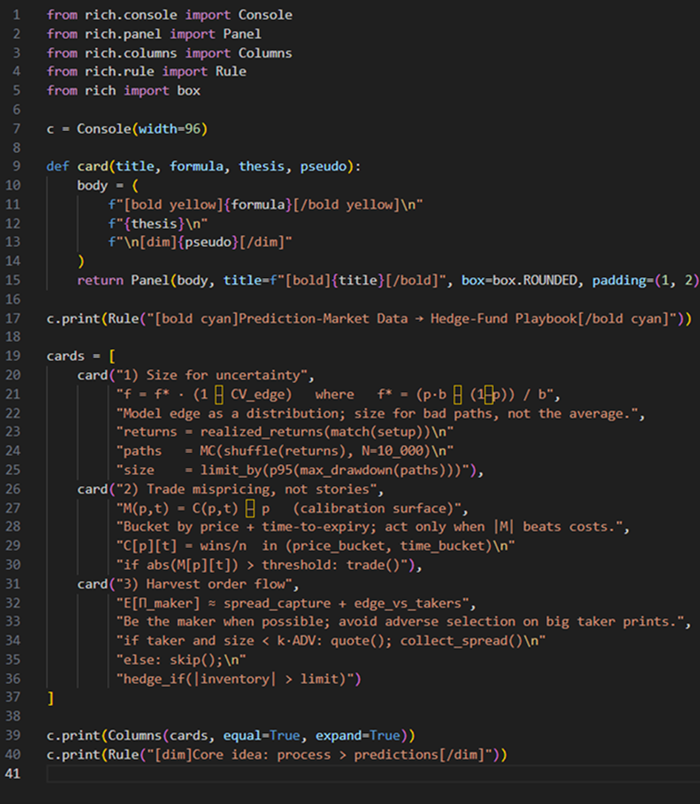Viewport: 700px width, 804px height.
Task: Click the "def" keyword on line 9
Action: [x=57, y=167]
